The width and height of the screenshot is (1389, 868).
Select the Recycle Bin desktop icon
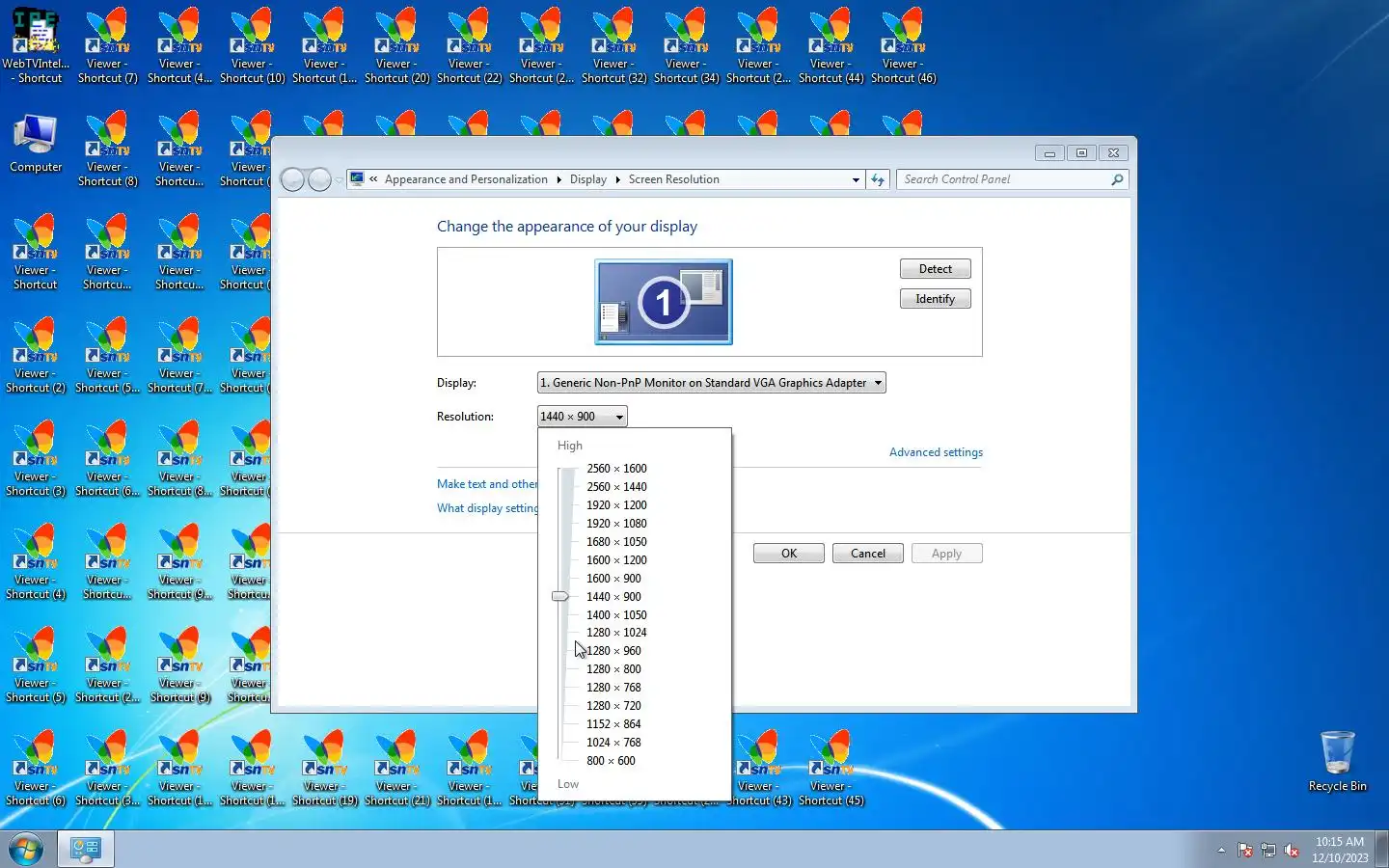1337,761
